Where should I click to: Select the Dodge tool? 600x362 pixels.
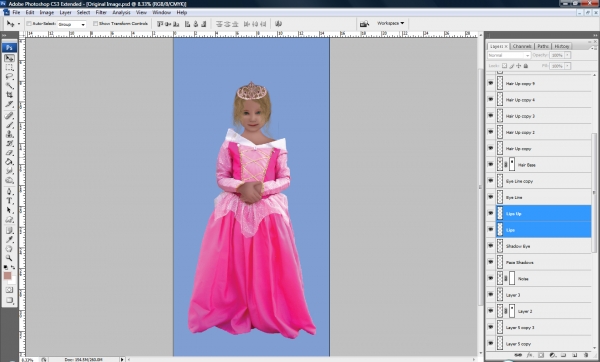coord(9,180)
